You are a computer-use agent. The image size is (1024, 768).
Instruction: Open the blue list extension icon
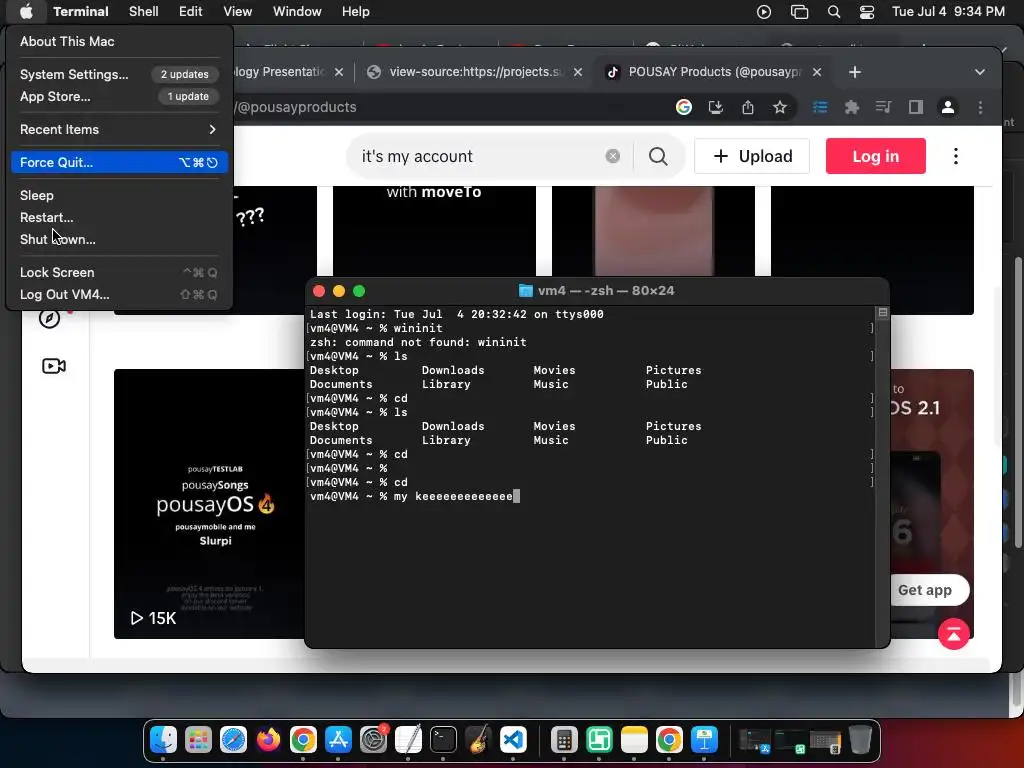(x=820, y=107)
